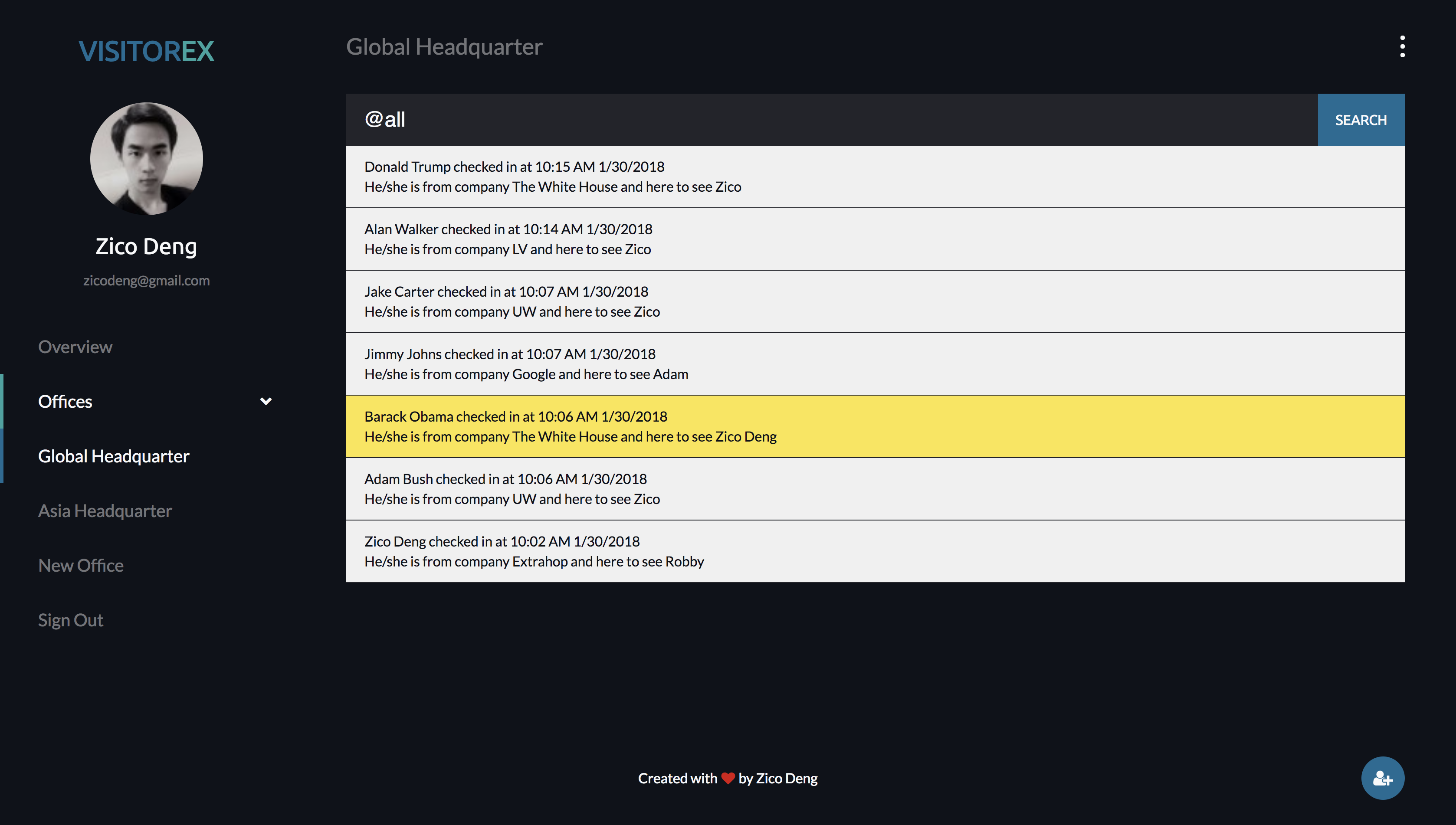This screenshot has width=1456, height=825.
Task: Select the Jake Carter check-in entry
Action: pyautogui.click(x=875, y=301)
